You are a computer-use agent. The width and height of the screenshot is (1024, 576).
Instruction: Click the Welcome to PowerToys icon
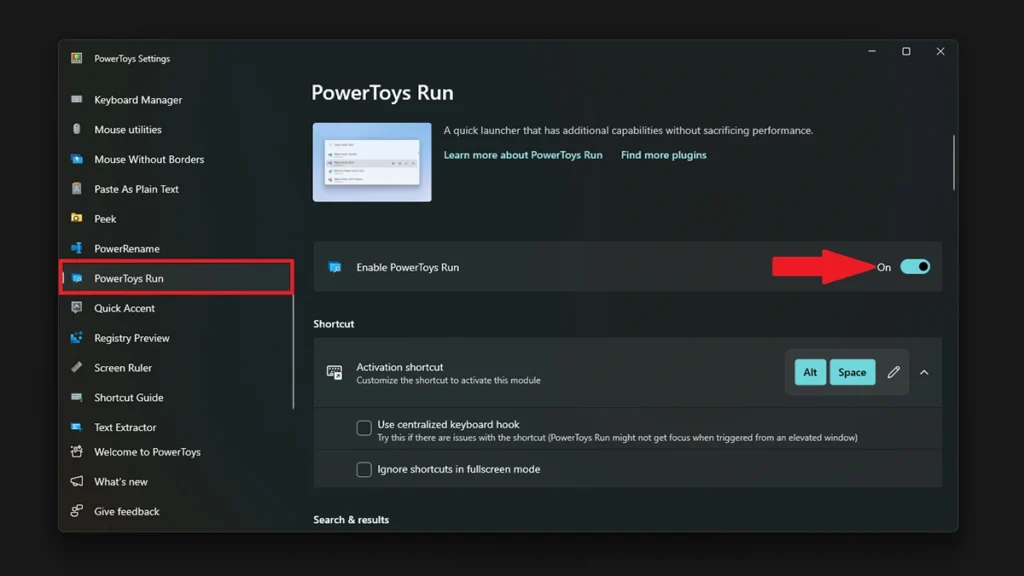tap(76, 451)
